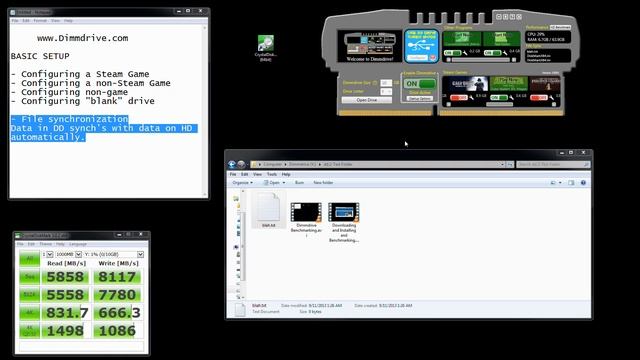
Task: Click last small square icon atop Dimmdrive window
Action: pos(519,16)
